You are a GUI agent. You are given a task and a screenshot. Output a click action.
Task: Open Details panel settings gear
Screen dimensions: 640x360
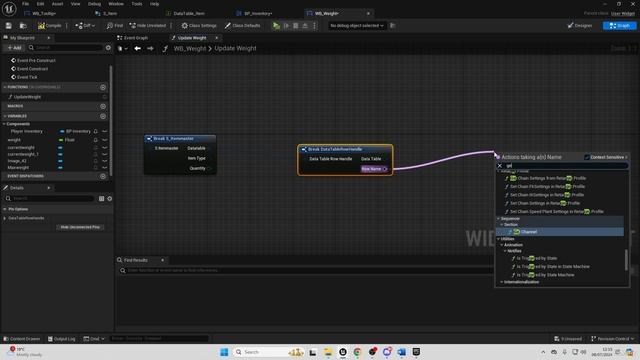coord(110,199)
